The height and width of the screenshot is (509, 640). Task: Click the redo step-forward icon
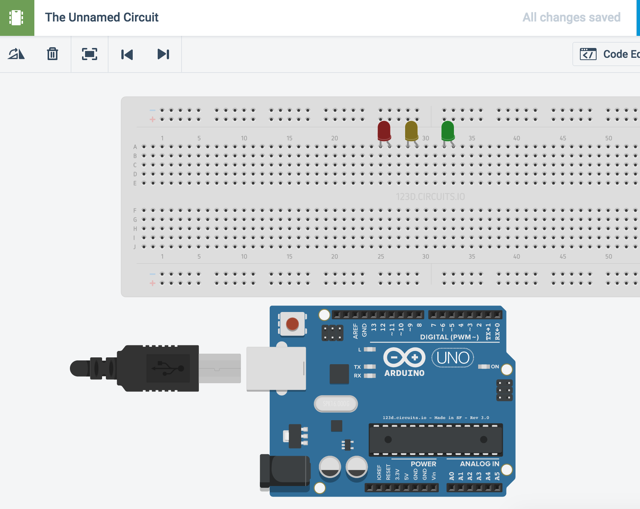tap(163, 54)
